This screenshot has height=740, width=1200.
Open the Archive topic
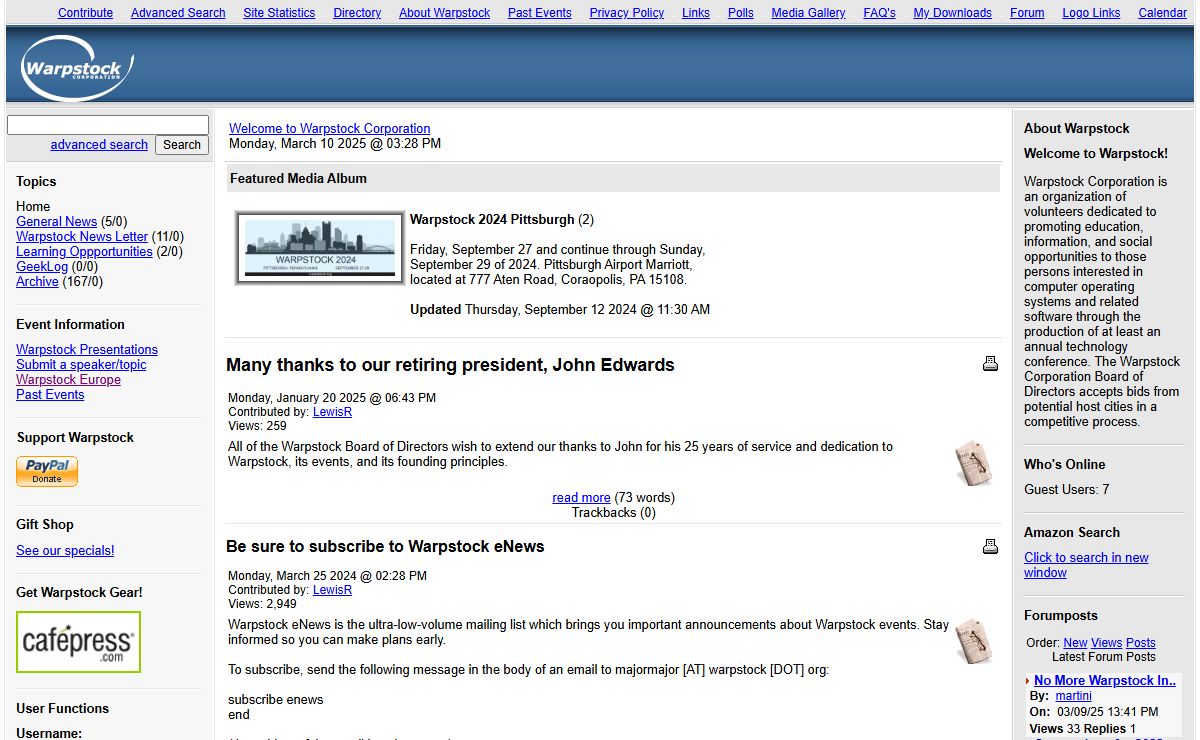click(37, 282)
